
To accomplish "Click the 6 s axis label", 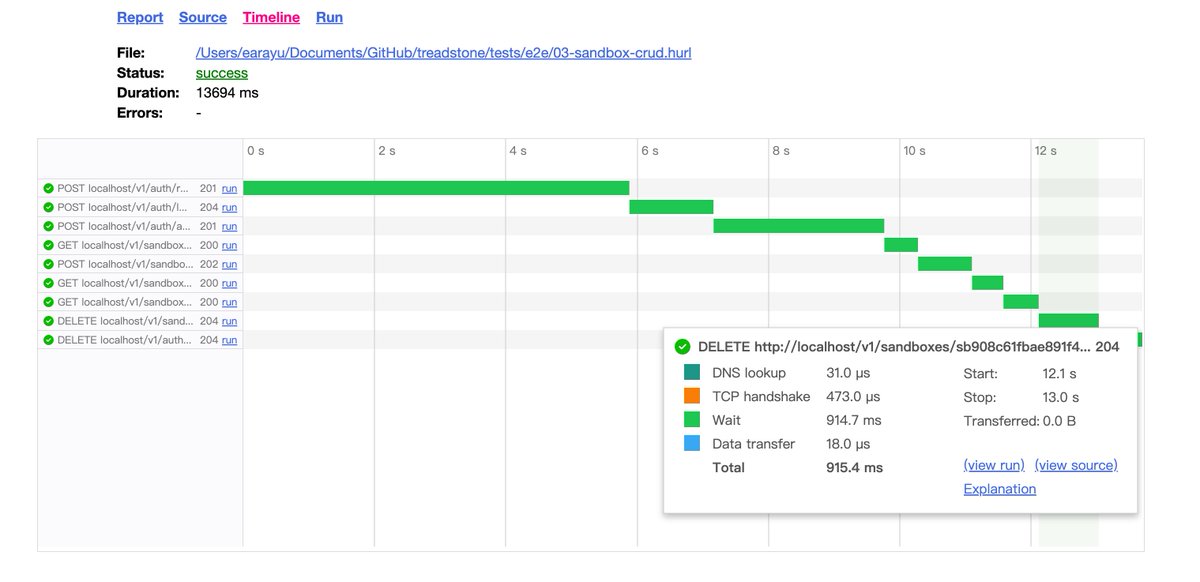I will 650,150.
